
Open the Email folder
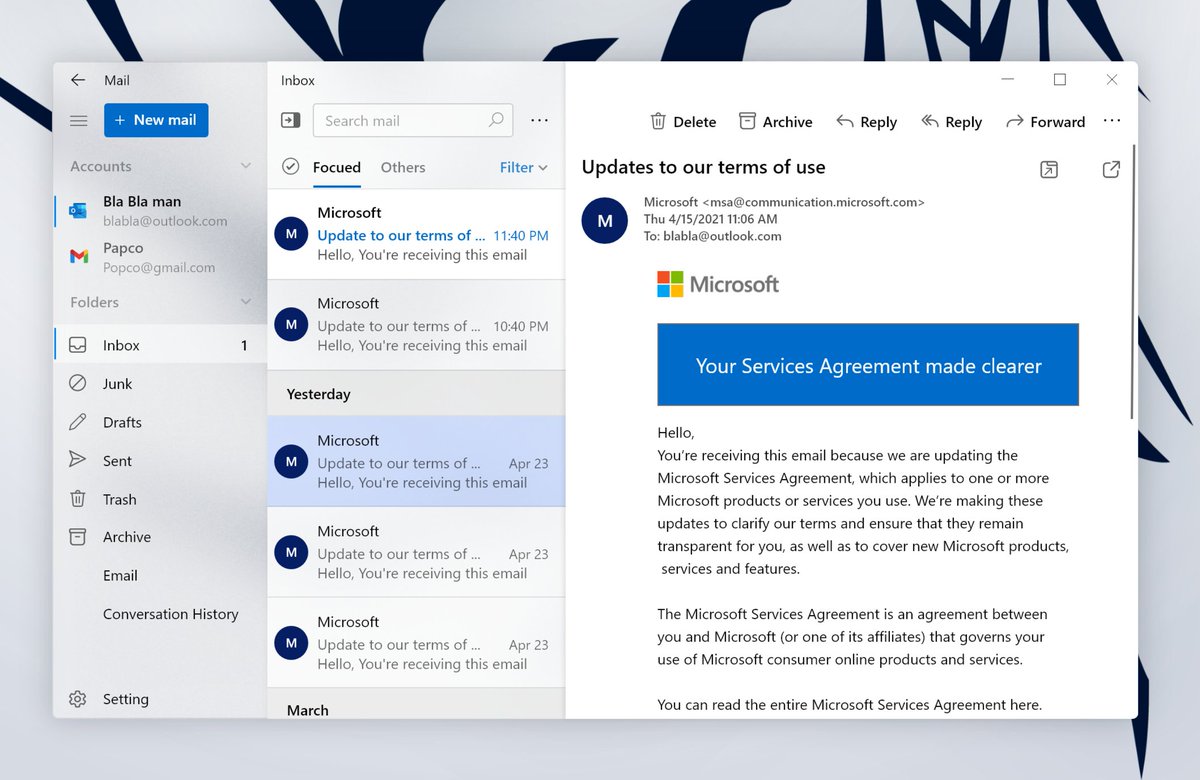pyautogui.click(x=160, y=575)
